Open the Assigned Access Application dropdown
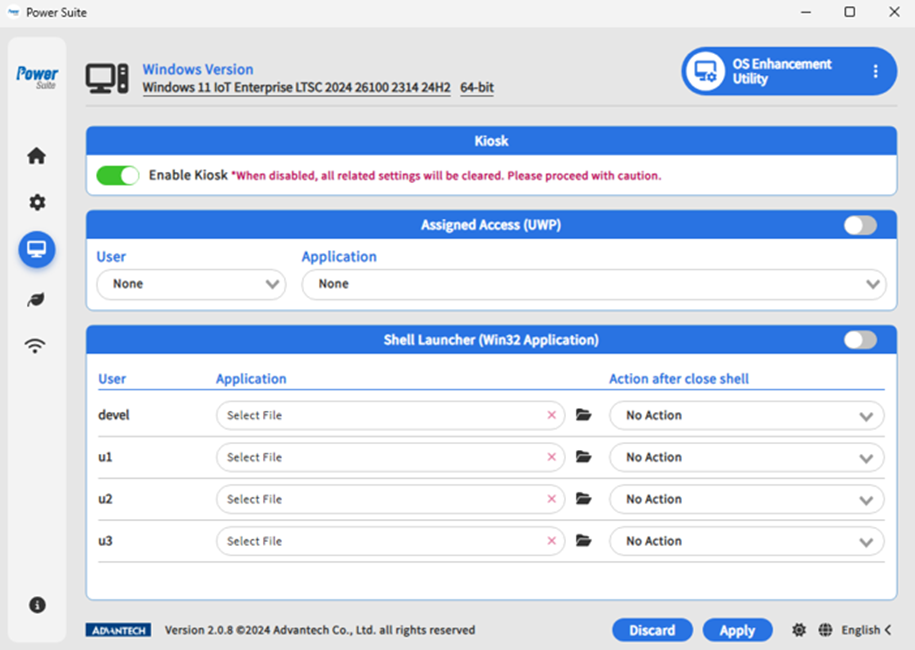 594,284
